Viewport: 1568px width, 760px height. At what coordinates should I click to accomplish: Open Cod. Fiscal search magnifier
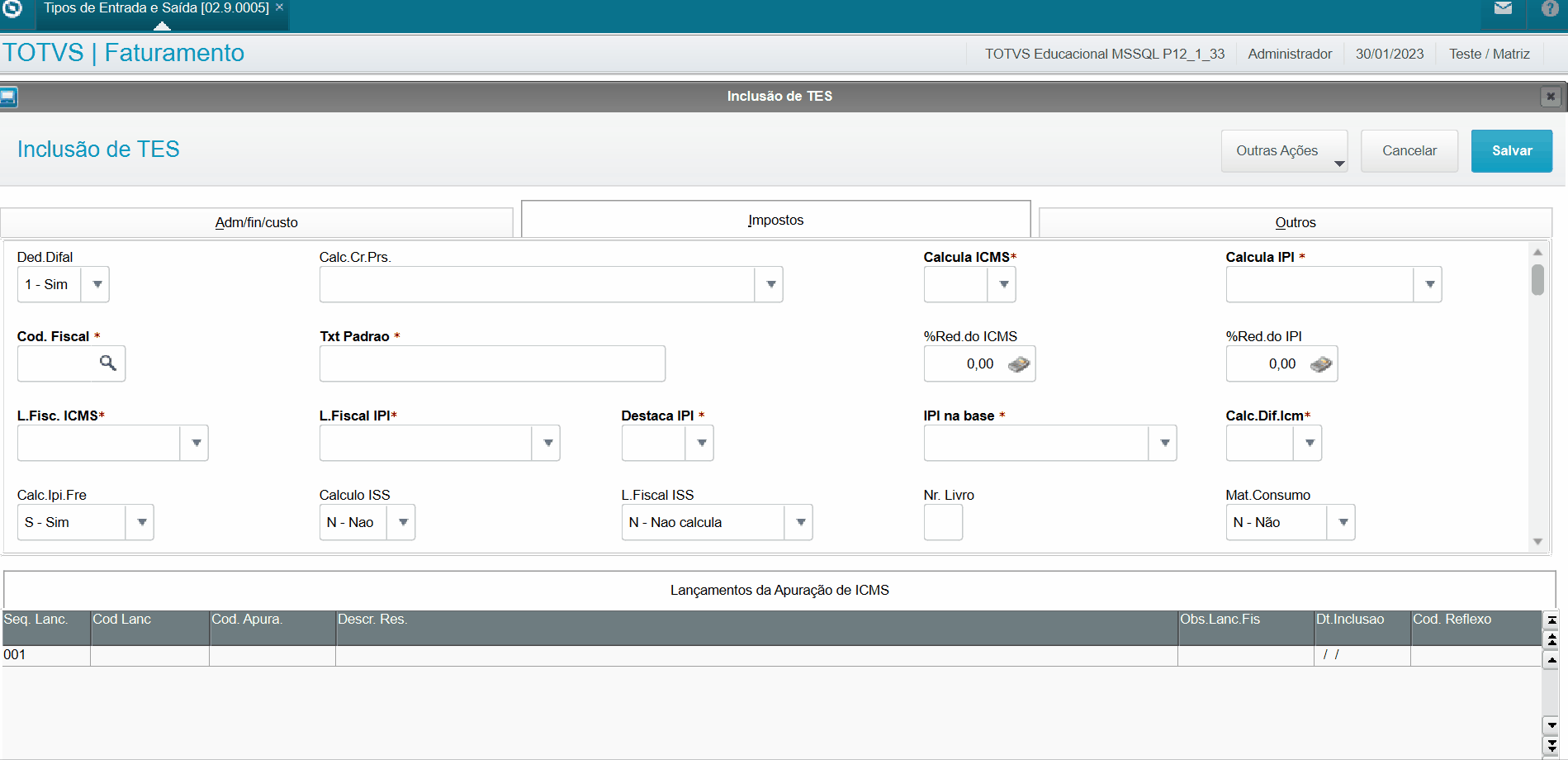click(x=108, y=363)
